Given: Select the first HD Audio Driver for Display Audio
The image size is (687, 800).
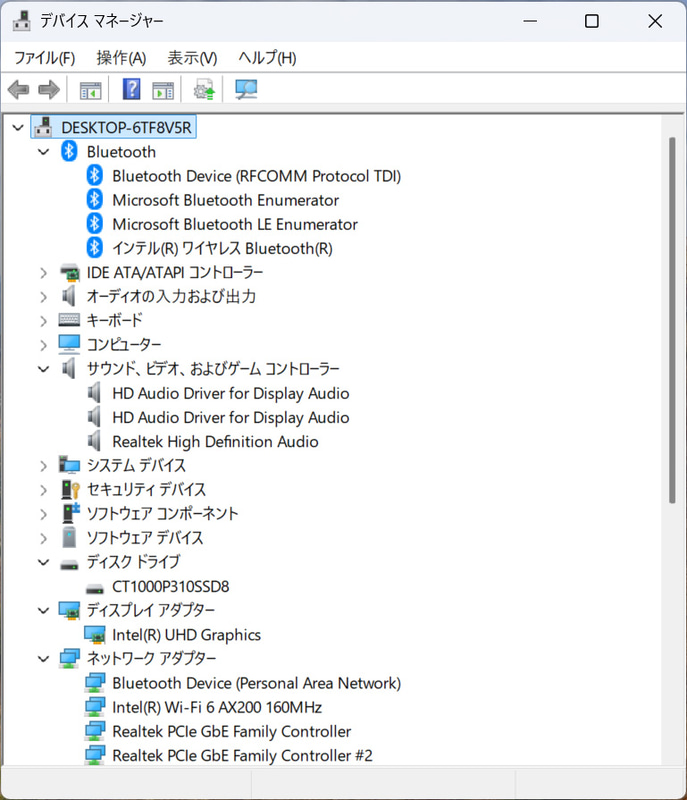Looking at the screenshot, I should [x=231, y=393].
